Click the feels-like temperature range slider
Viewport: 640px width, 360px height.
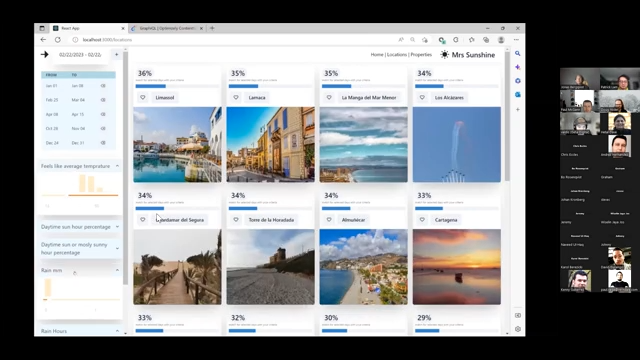coord(80,195)
